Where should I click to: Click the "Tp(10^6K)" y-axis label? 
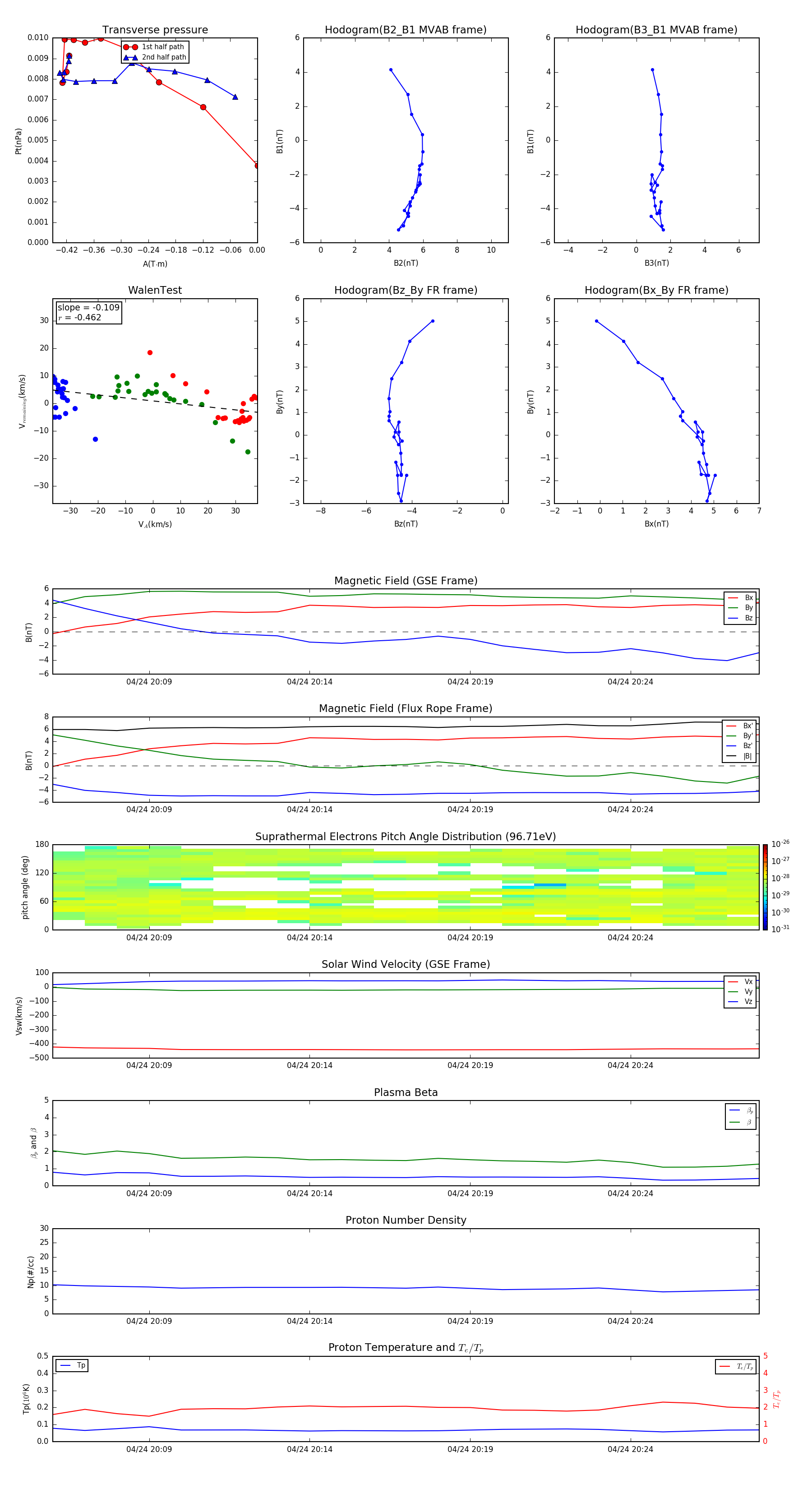tap(27, 1399)
